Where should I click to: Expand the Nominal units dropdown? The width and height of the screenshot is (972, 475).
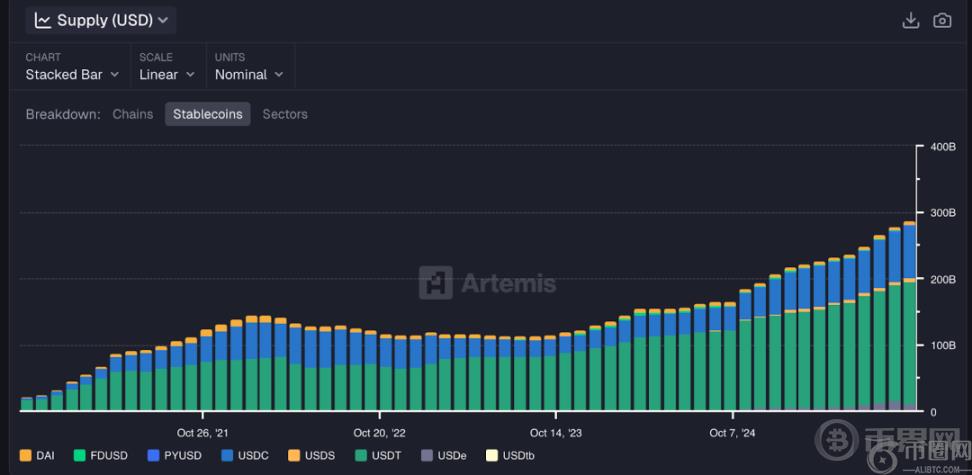click(249, 74)
